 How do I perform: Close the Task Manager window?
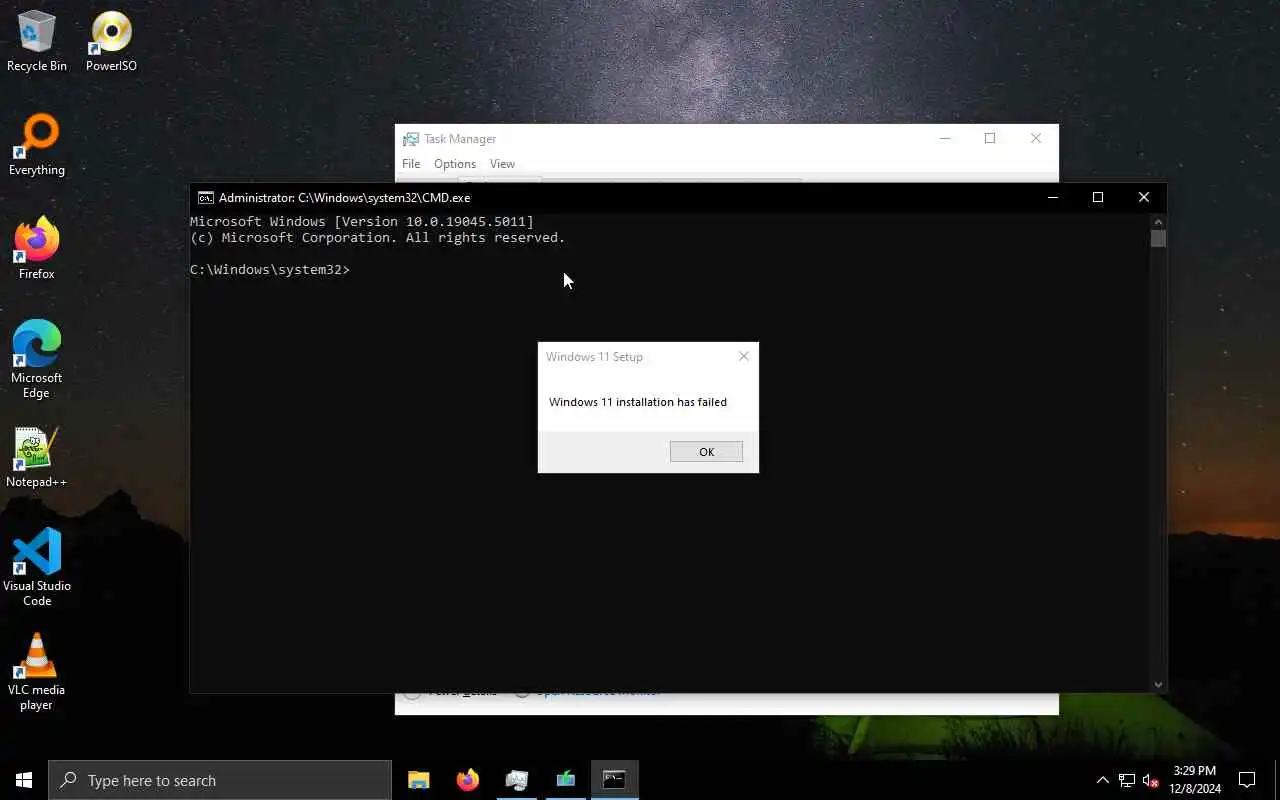1036,138
